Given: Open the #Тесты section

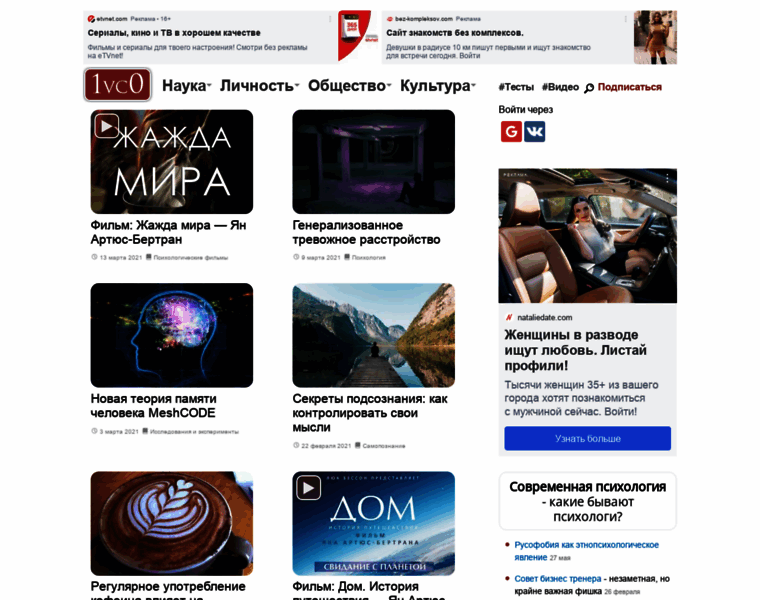Looking at the screenshot, I should 516,87.
